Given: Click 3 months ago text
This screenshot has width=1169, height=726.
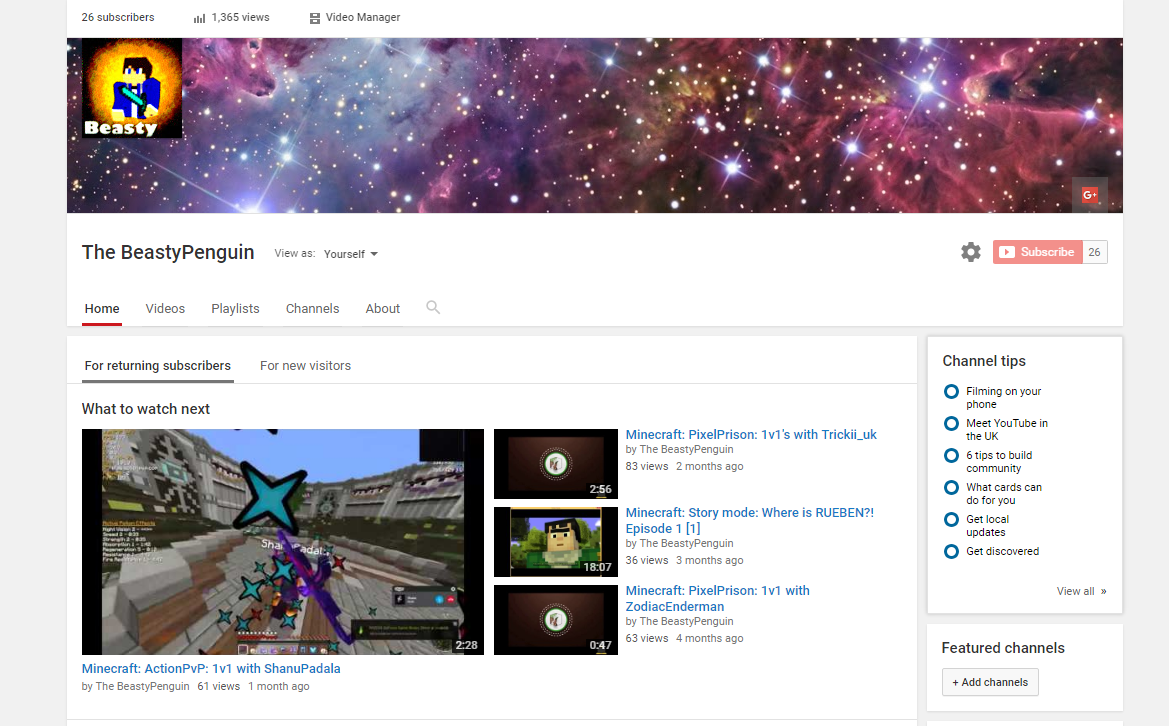Looking at the screenshot, I should [709, 561].
